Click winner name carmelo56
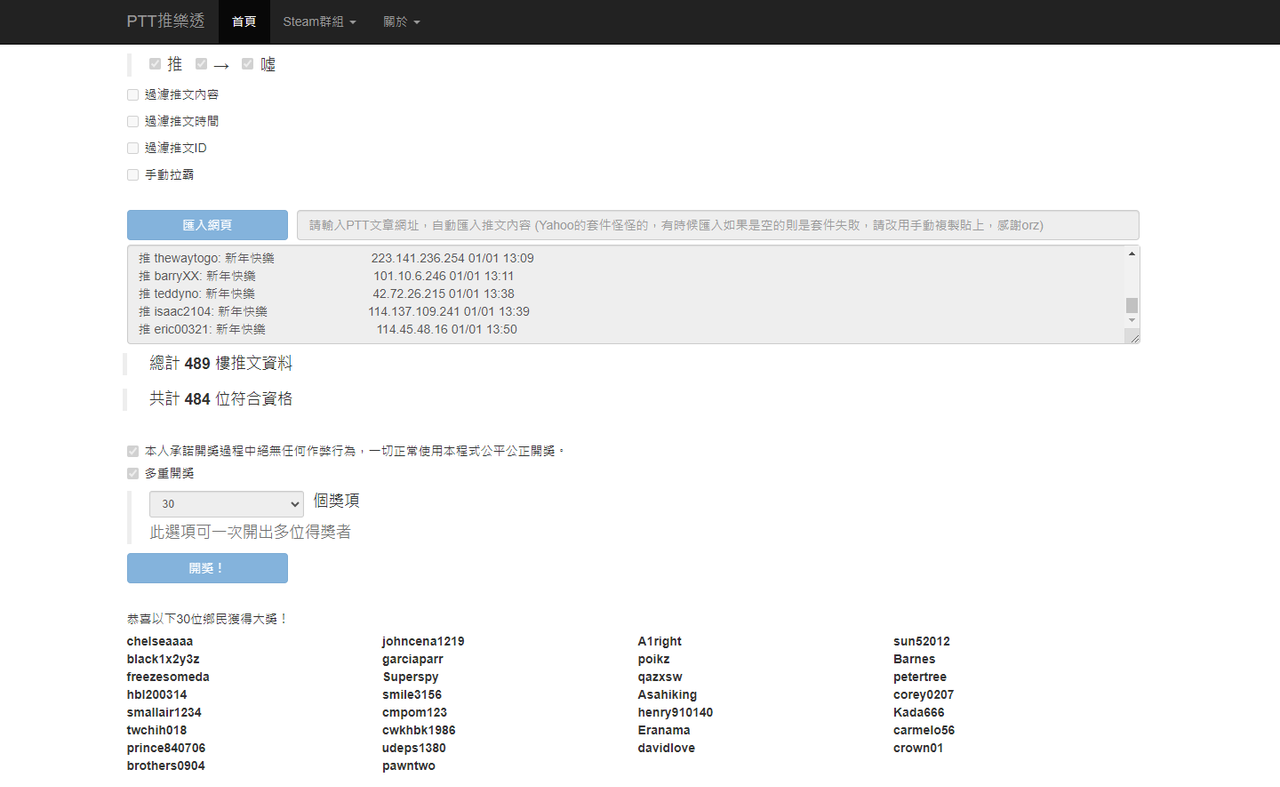The width and height of the screenshot is (1280, 787). (924, 730)
